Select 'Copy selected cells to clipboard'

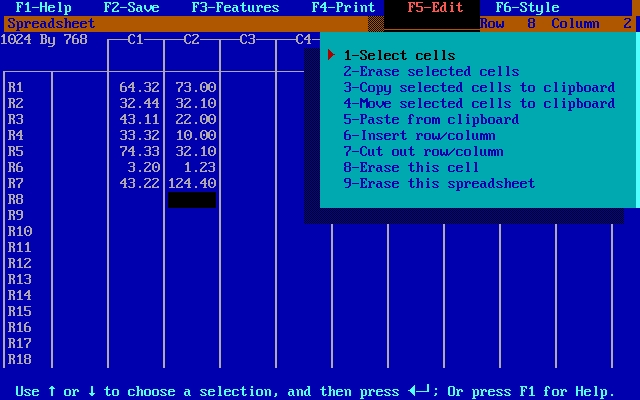tap(479, 88)
